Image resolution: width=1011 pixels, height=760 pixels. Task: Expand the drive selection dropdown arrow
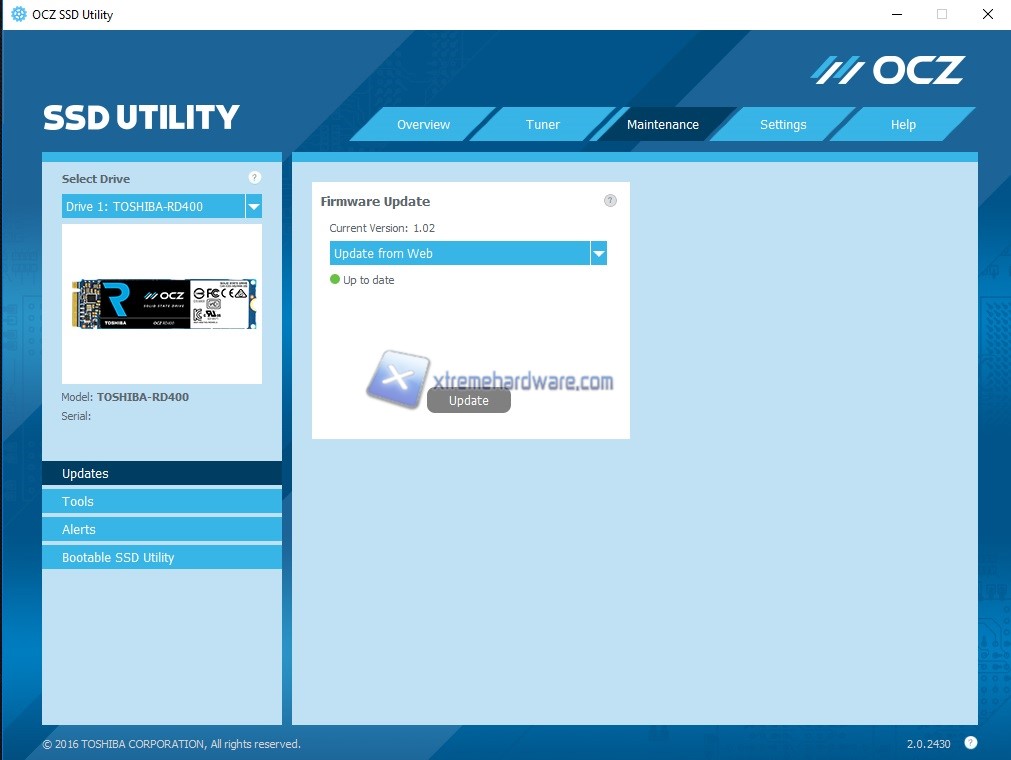click(254, 207)
